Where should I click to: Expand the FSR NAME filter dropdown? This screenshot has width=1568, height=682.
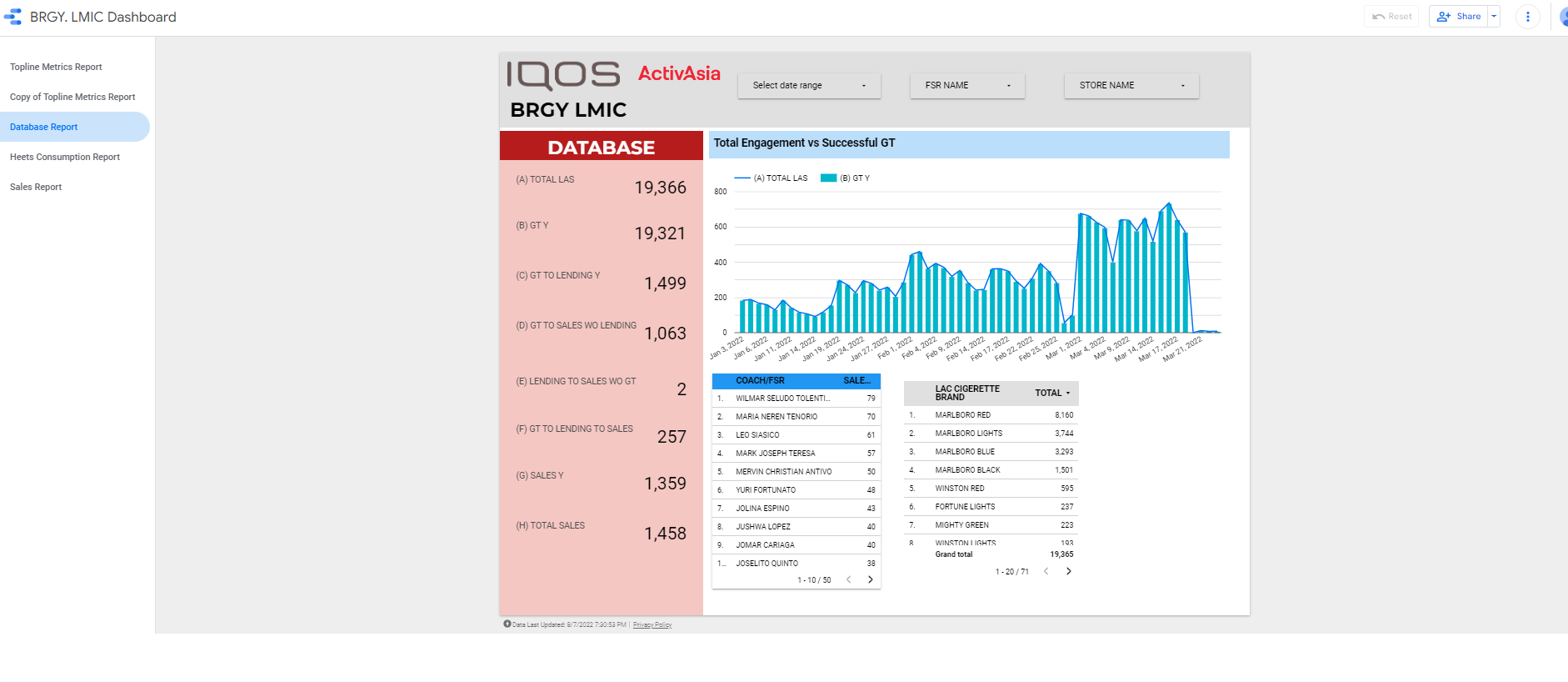coord(967,85)
